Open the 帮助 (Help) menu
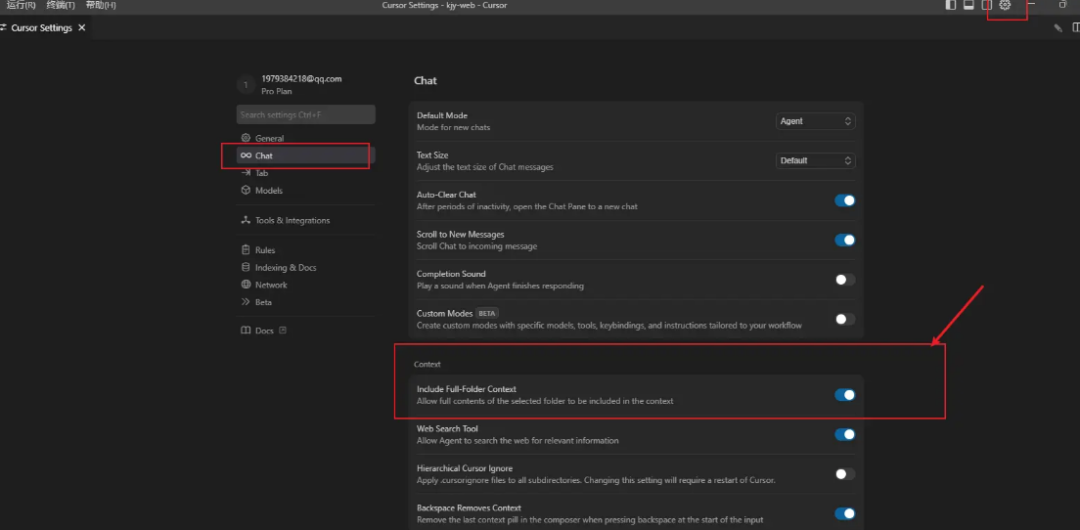 point(101,6)
